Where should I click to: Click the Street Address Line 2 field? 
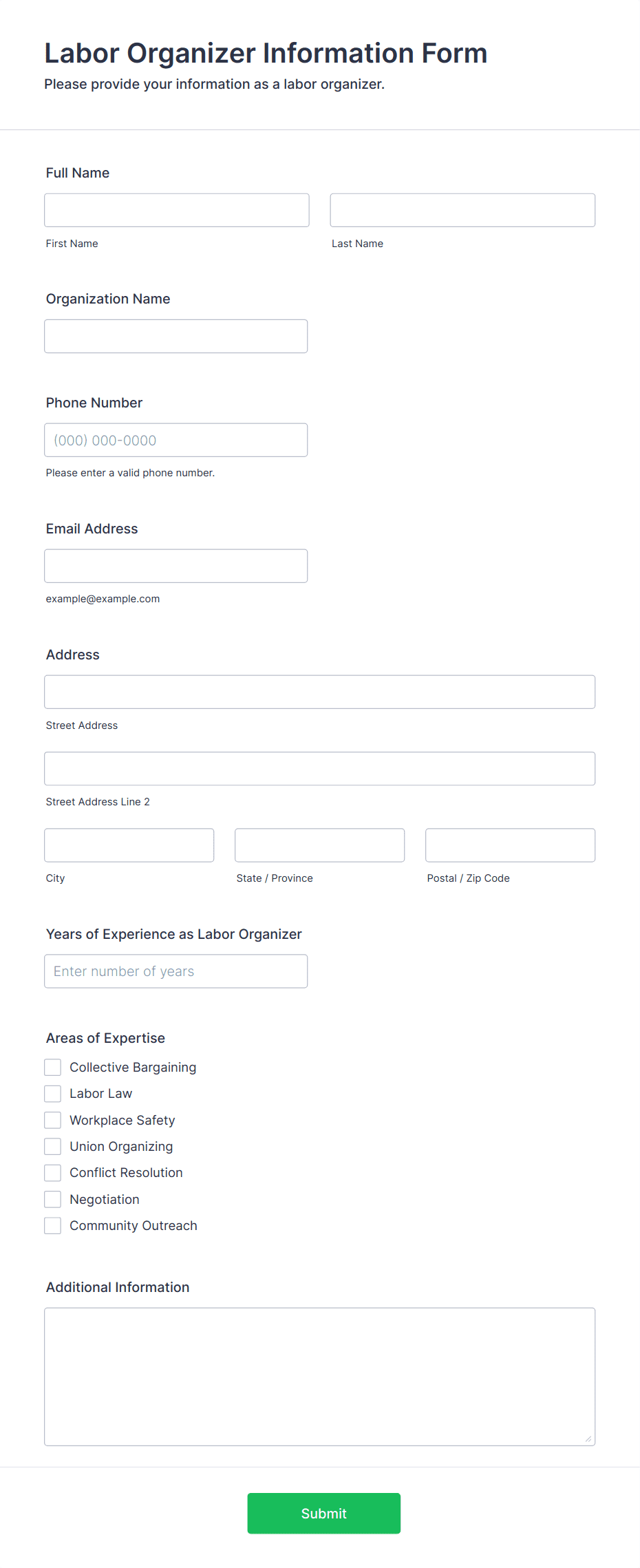click(x=320, y=768)
